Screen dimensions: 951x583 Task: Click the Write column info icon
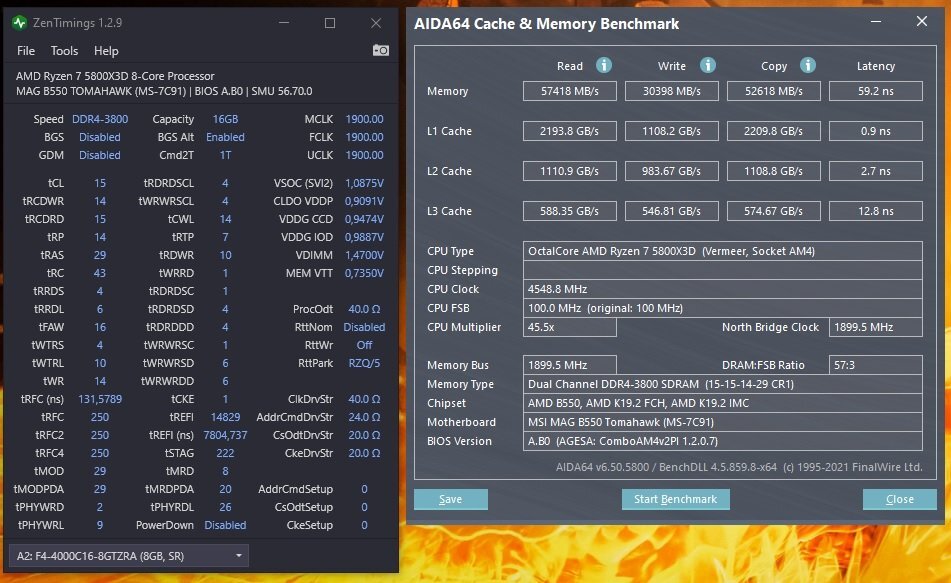pyautogui.click(x=707, y=65)
